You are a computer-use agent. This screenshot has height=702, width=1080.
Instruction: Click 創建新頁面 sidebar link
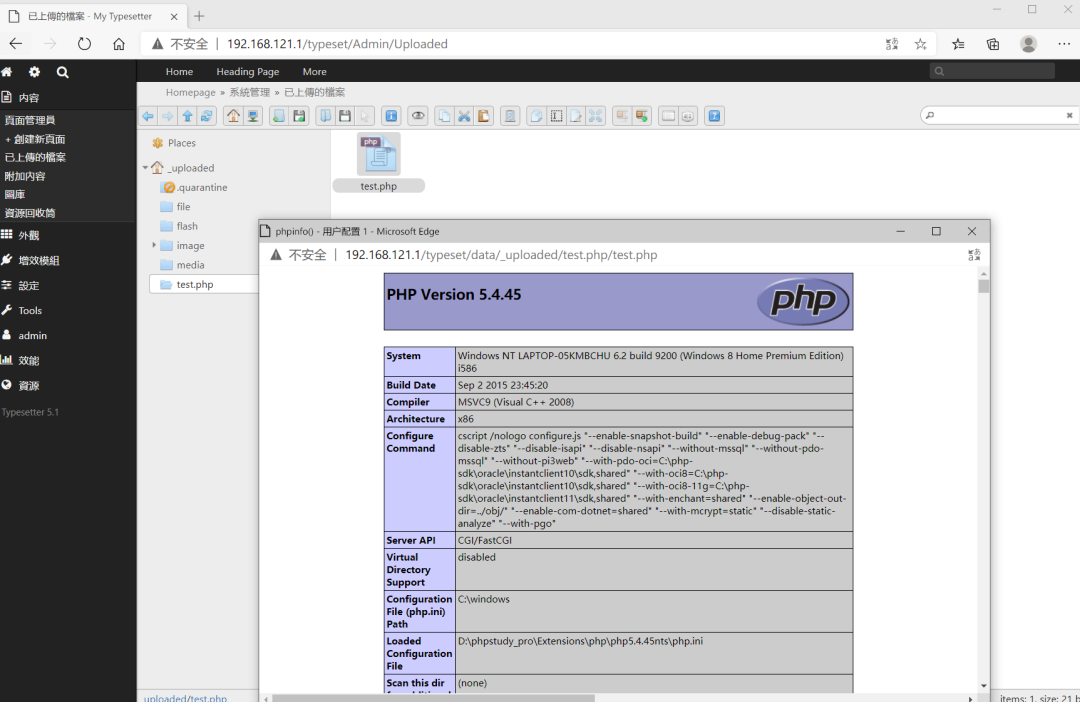point(34,139)
